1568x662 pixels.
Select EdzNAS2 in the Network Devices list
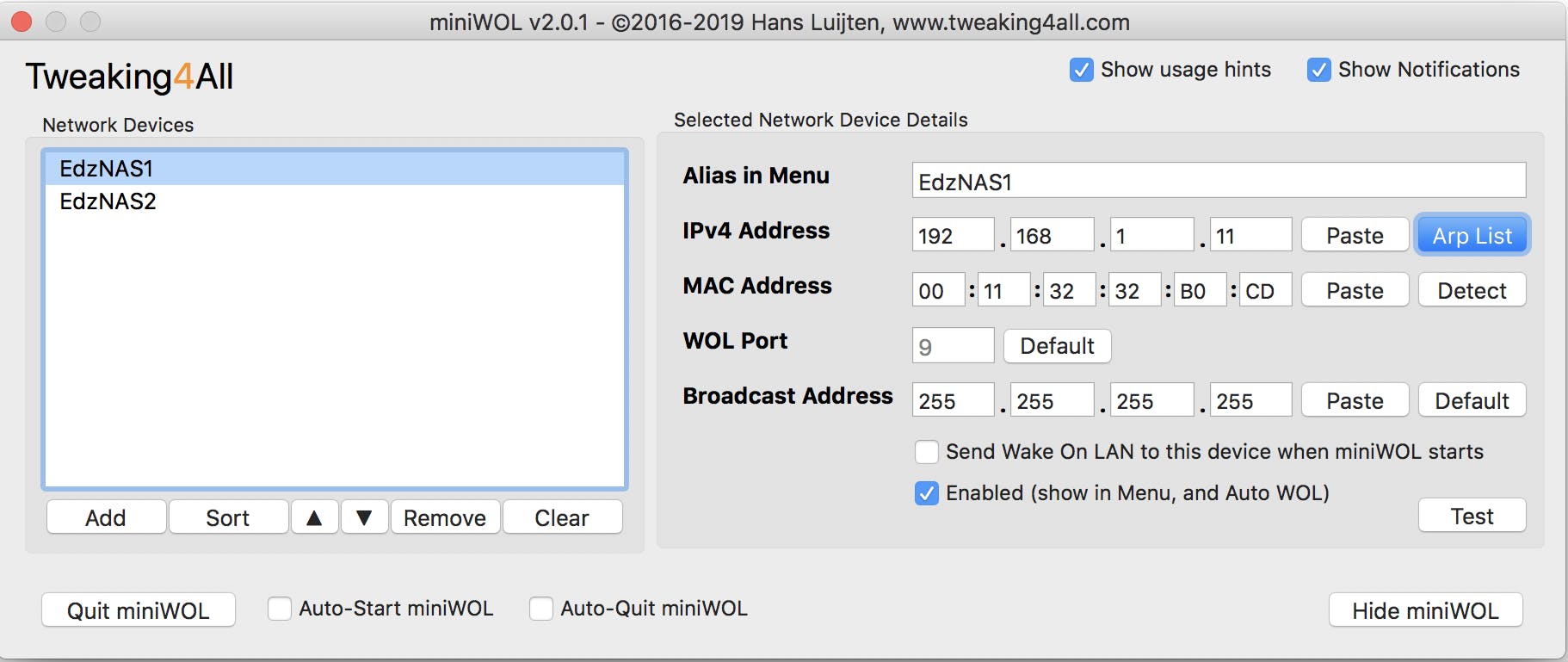tap(108, 201)
